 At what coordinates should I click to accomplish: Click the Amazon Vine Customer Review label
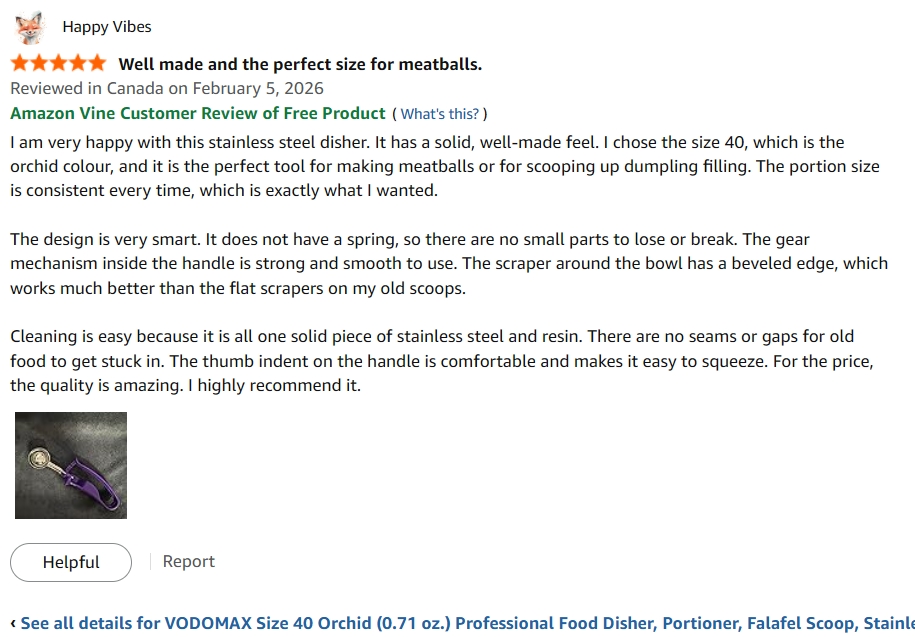198,113
